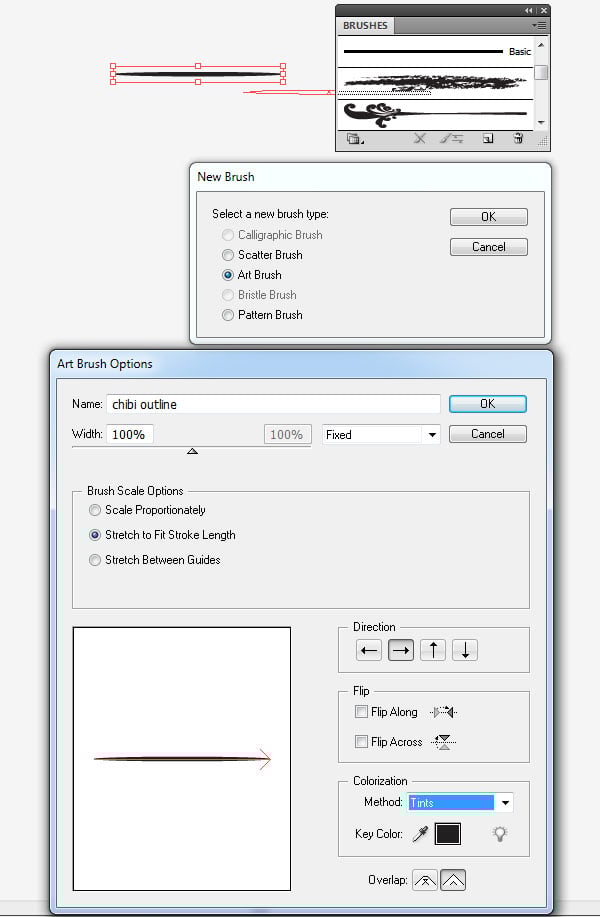Confirm Art Brush Options with OK
Viewport: 600px width, 917px height.
(x=488, y=404)
